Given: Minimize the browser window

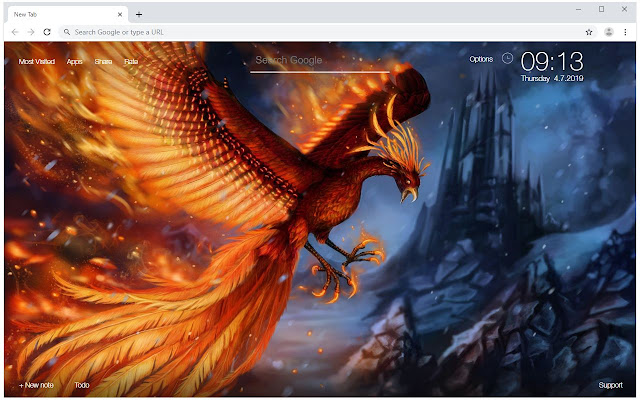Looking at the screenshot, I should (x=578, y=9).
